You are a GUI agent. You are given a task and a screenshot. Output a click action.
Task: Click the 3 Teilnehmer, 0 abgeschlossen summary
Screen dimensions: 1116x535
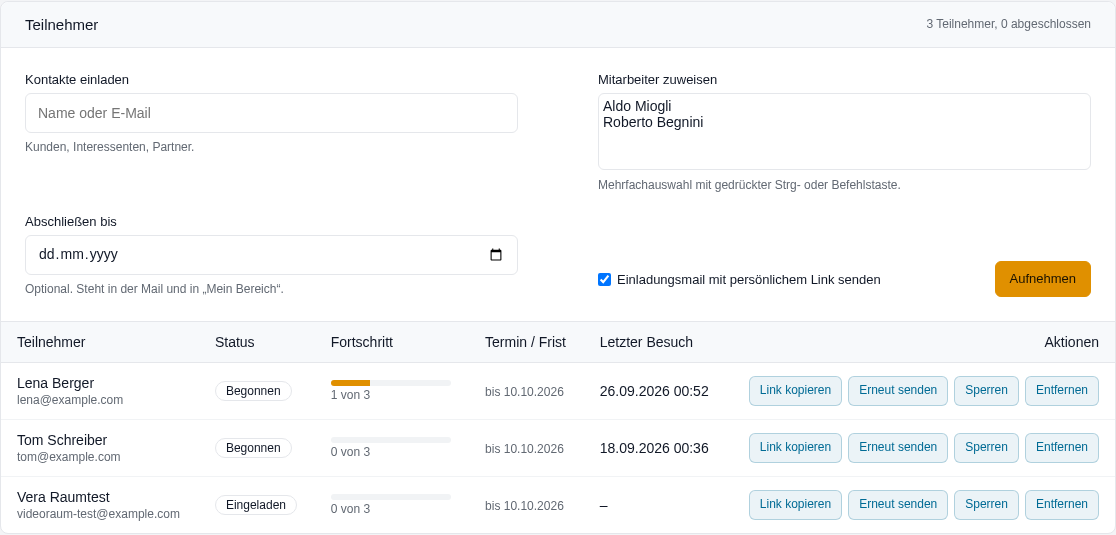pos(1009,24)
